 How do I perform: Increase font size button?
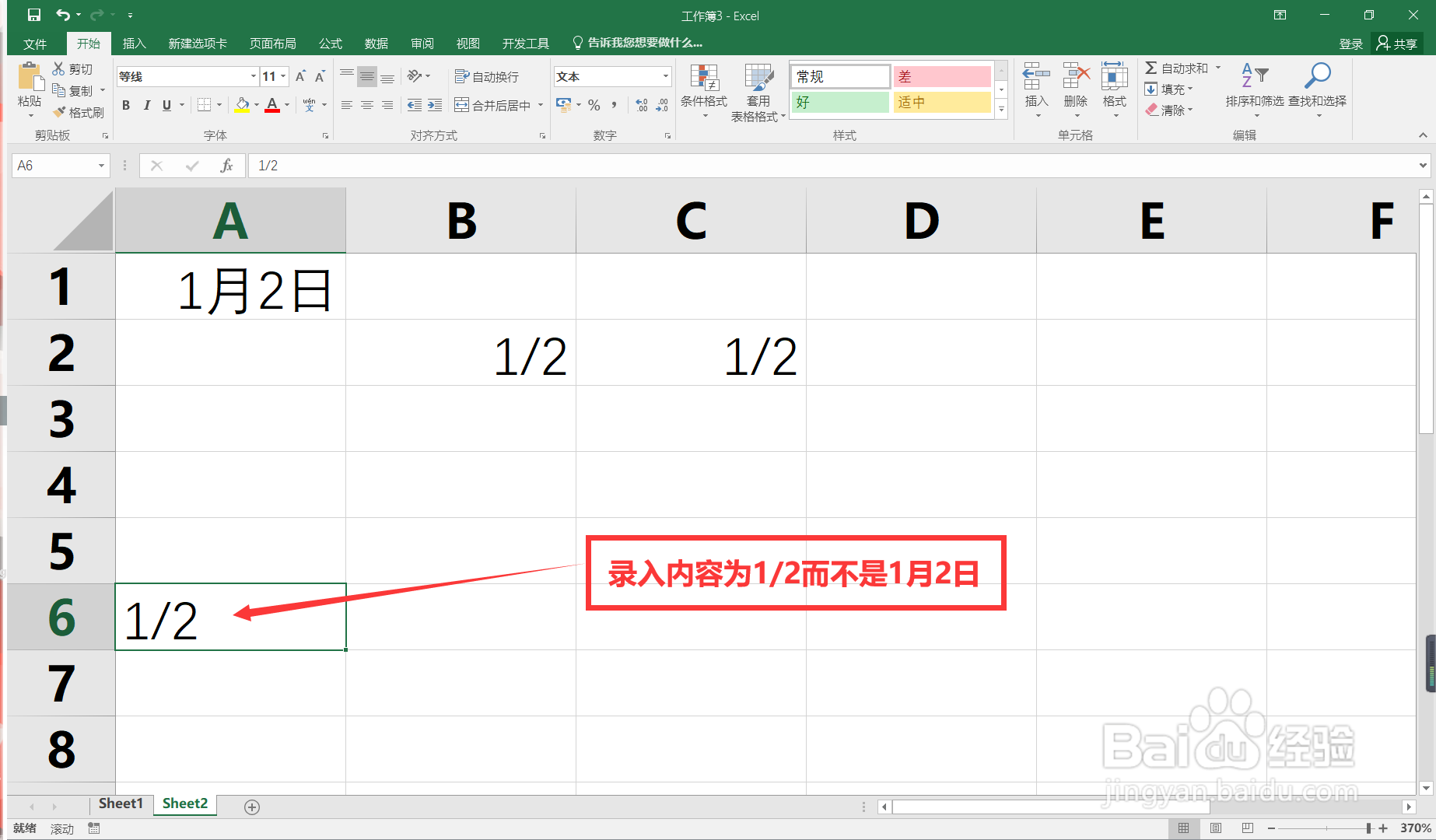point(300,76)
